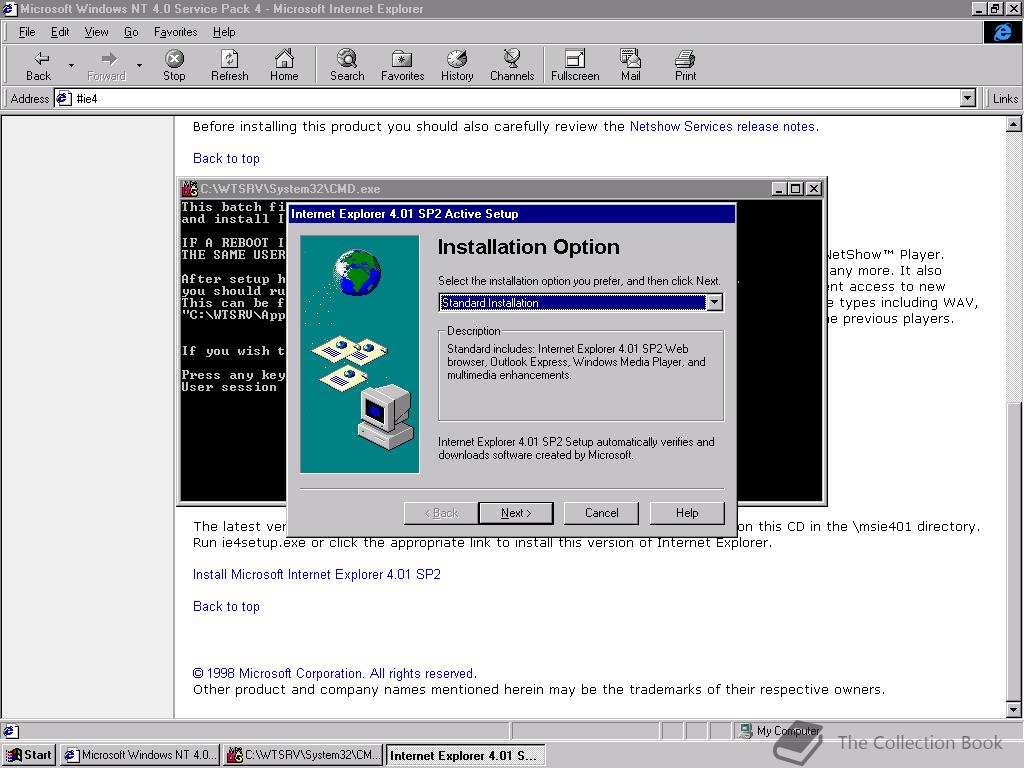1024x768 pixels.
Task: Click the Back toolbar icon
Action: [39, 65]
